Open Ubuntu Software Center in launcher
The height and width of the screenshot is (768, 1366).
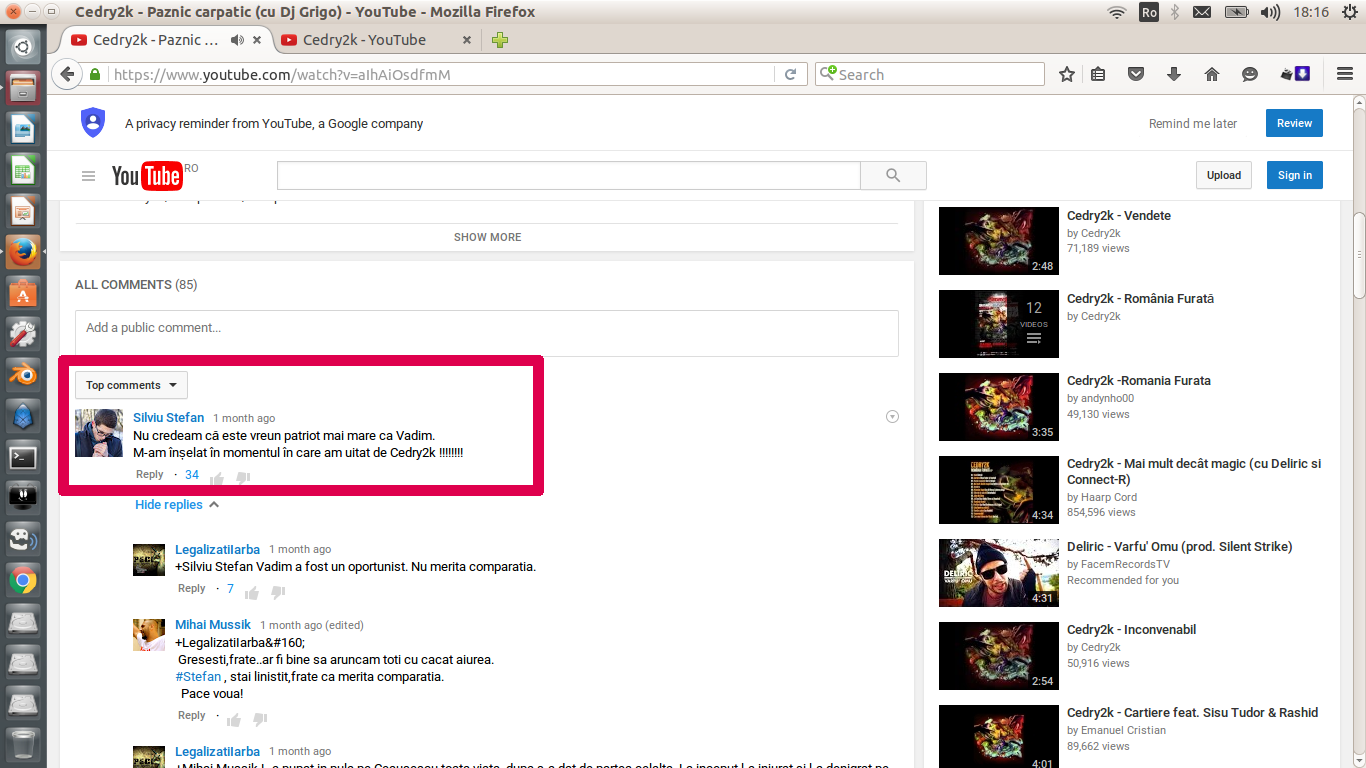(x=23, y=292)
